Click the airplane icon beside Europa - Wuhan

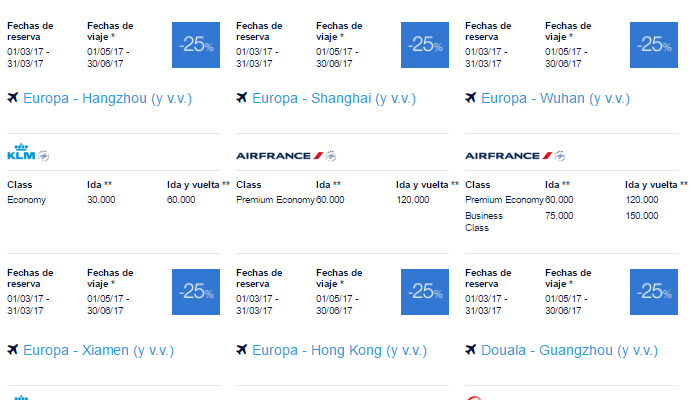[x=471, y=97]
